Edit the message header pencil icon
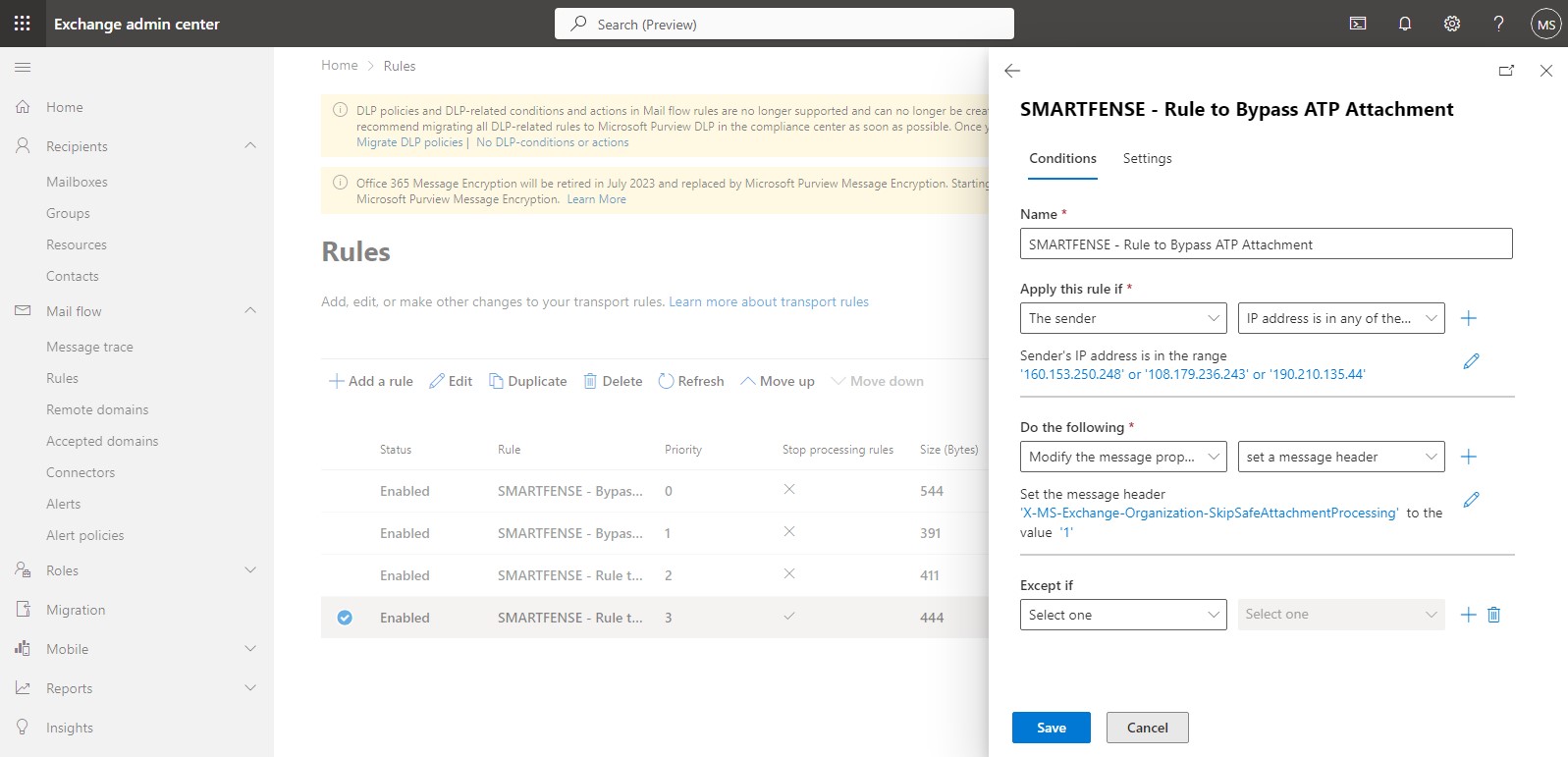 (x=1471, y=500)
